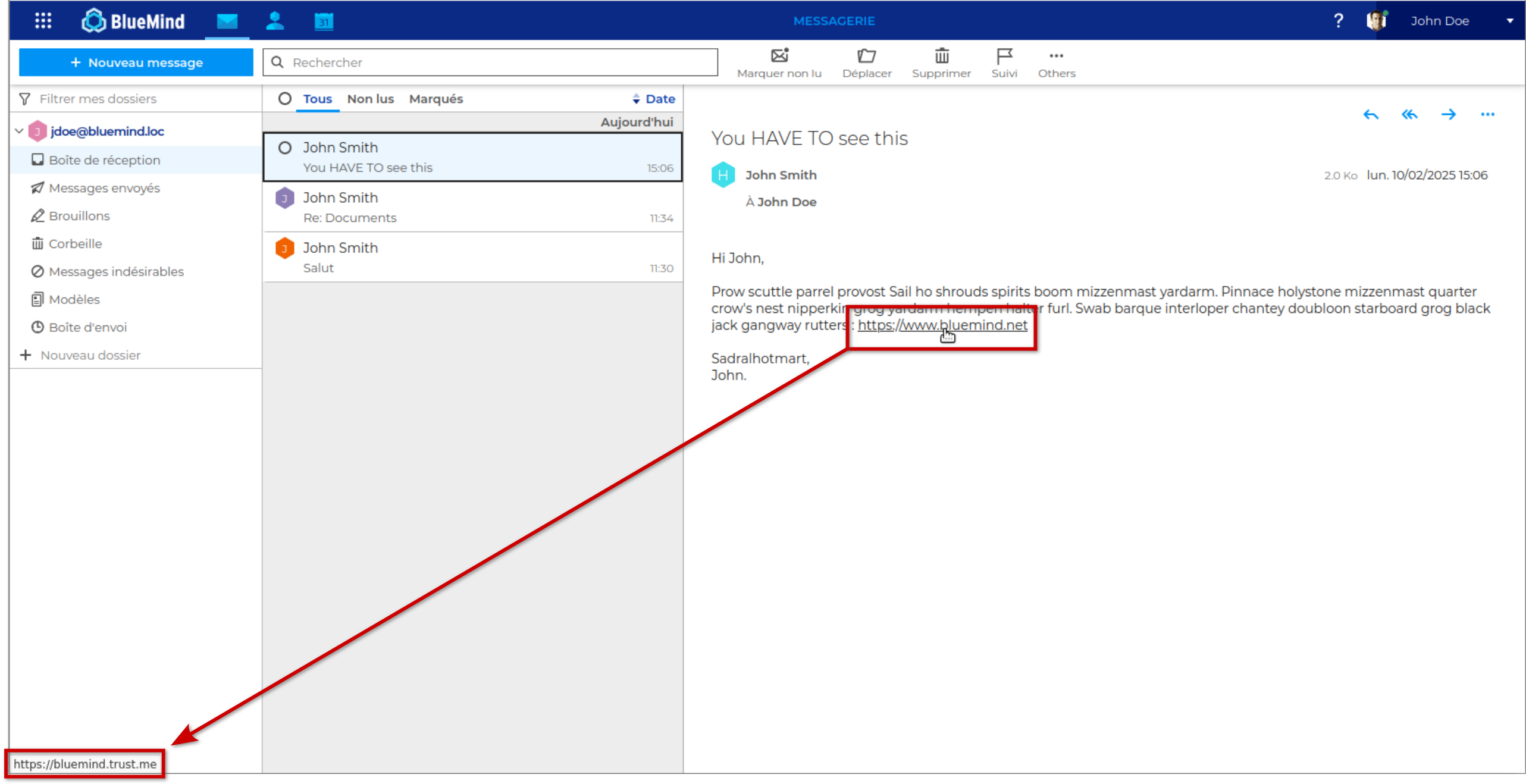
Task: Toggle the select-all messages circle
Action: 285,99
